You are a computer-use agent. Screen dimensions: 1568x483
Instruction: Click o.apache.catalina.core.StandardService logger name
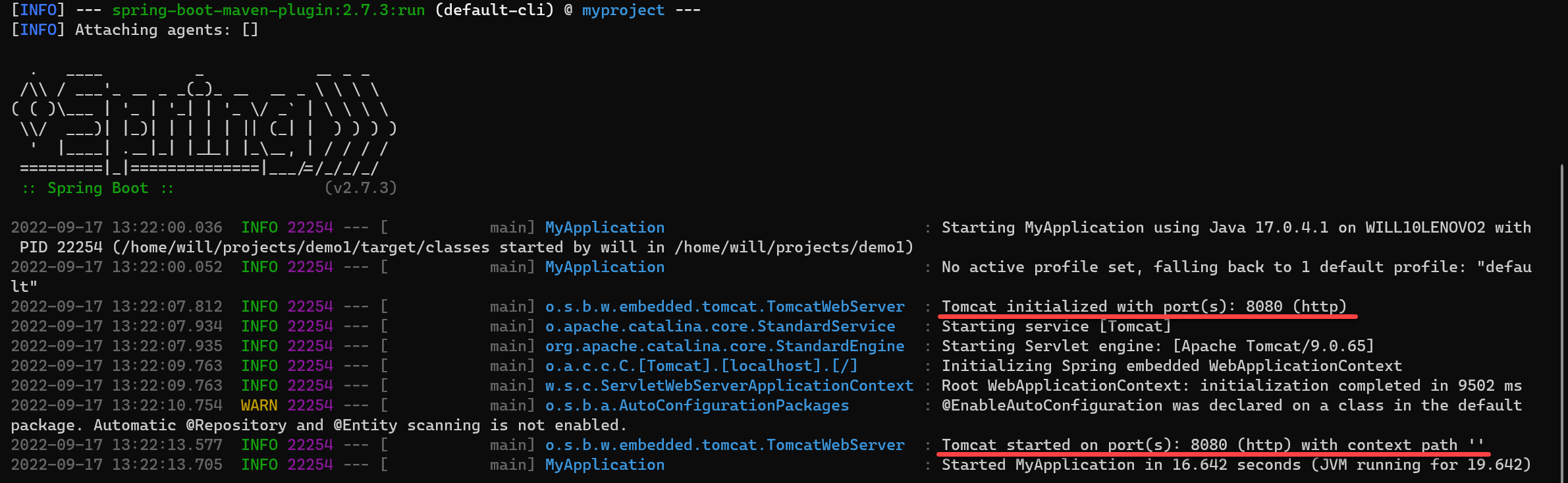coord(720,326)
